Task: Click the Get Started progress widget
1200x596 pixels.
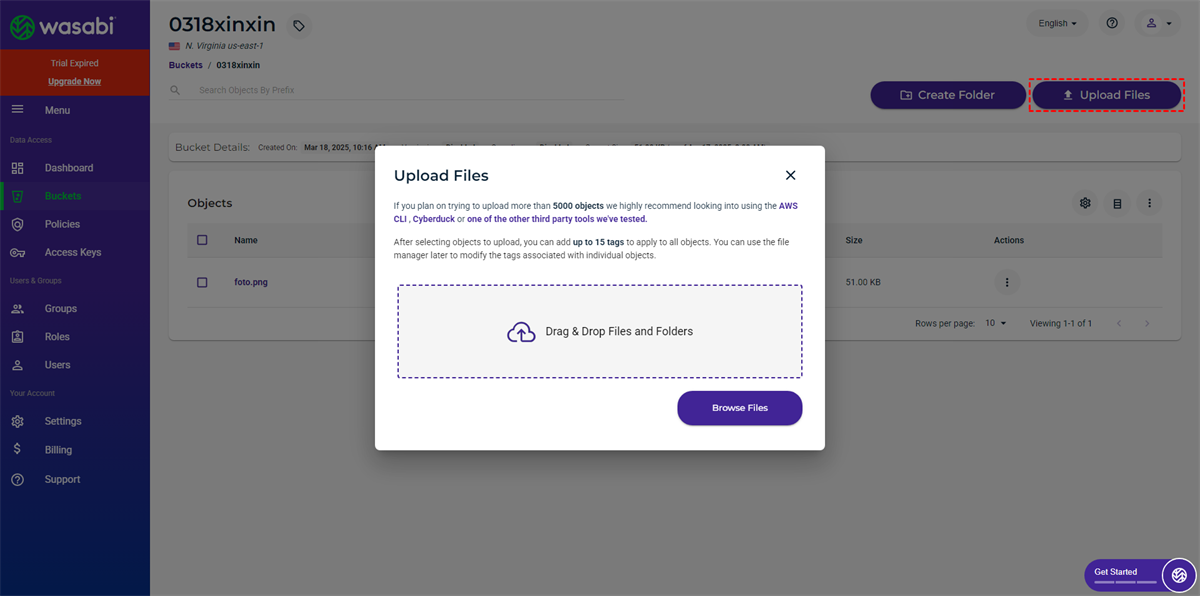Action: point(1123,574)
